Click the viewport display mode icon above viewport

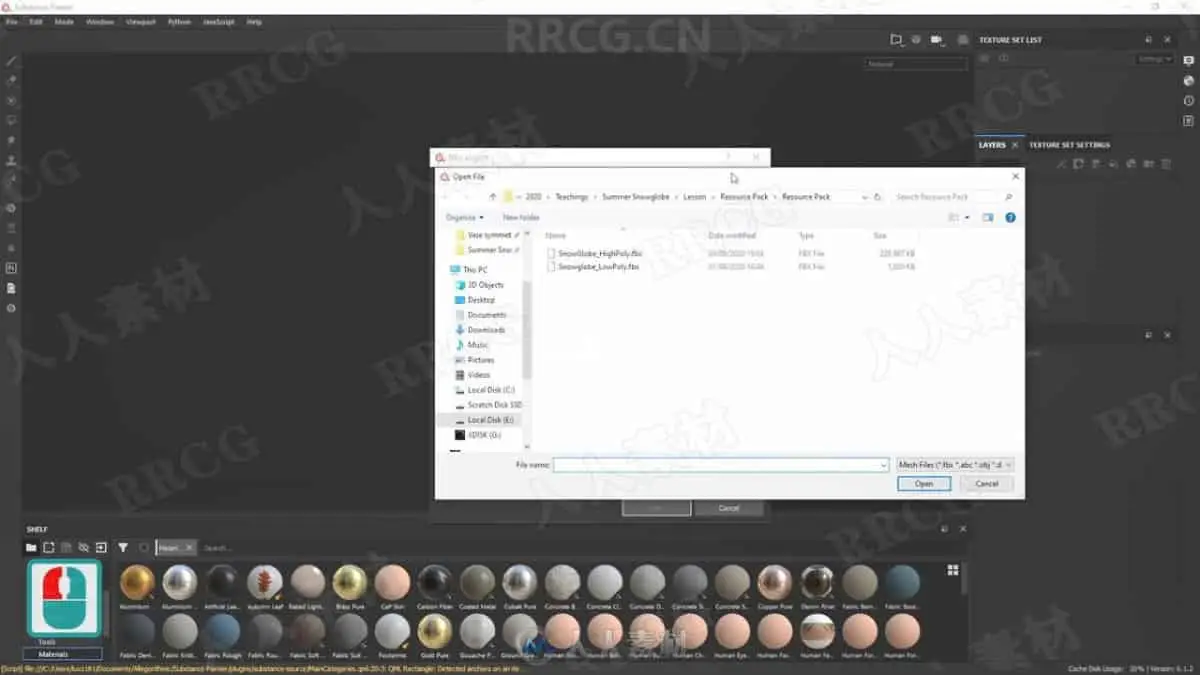[x=897, y=40]
